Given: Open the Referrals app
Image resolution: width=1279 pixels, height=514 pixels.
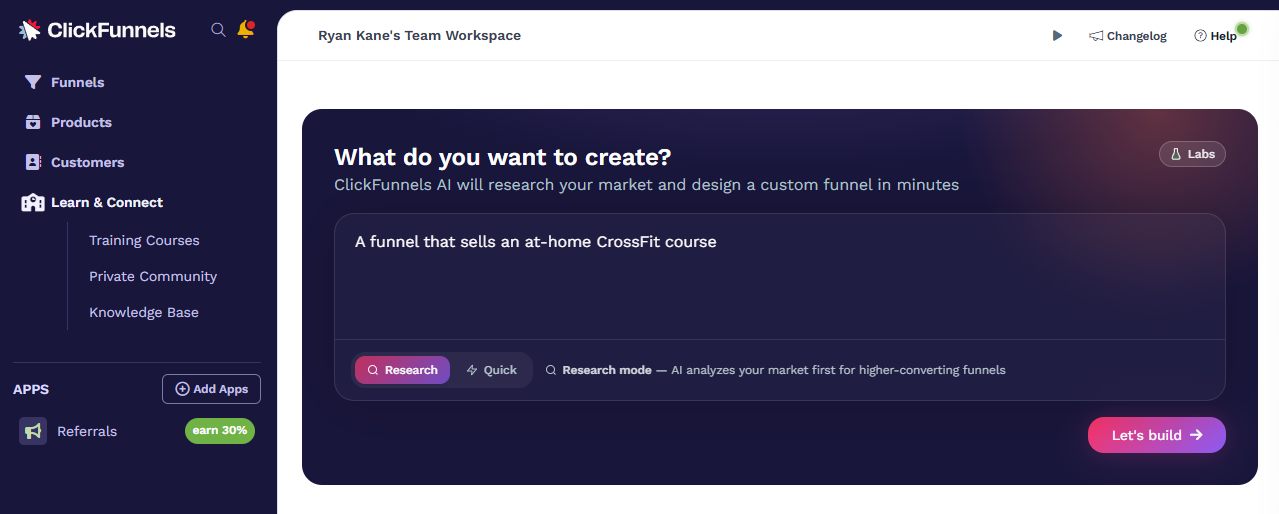Looking at the screenshot, I should tap(87, 431).
